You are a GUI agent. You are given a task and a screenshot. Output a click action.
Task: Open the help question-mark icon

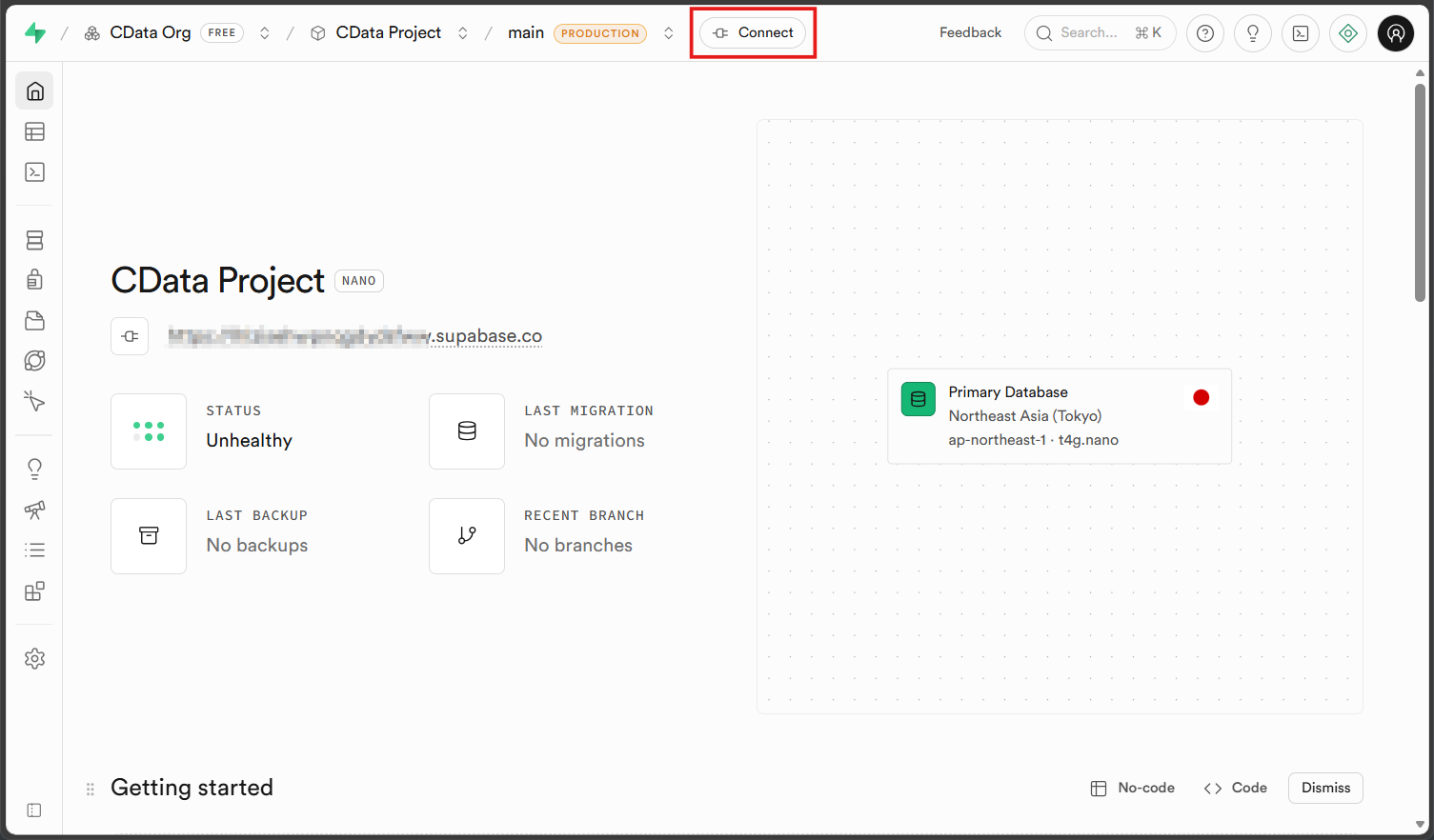[x=1204, y=32]
